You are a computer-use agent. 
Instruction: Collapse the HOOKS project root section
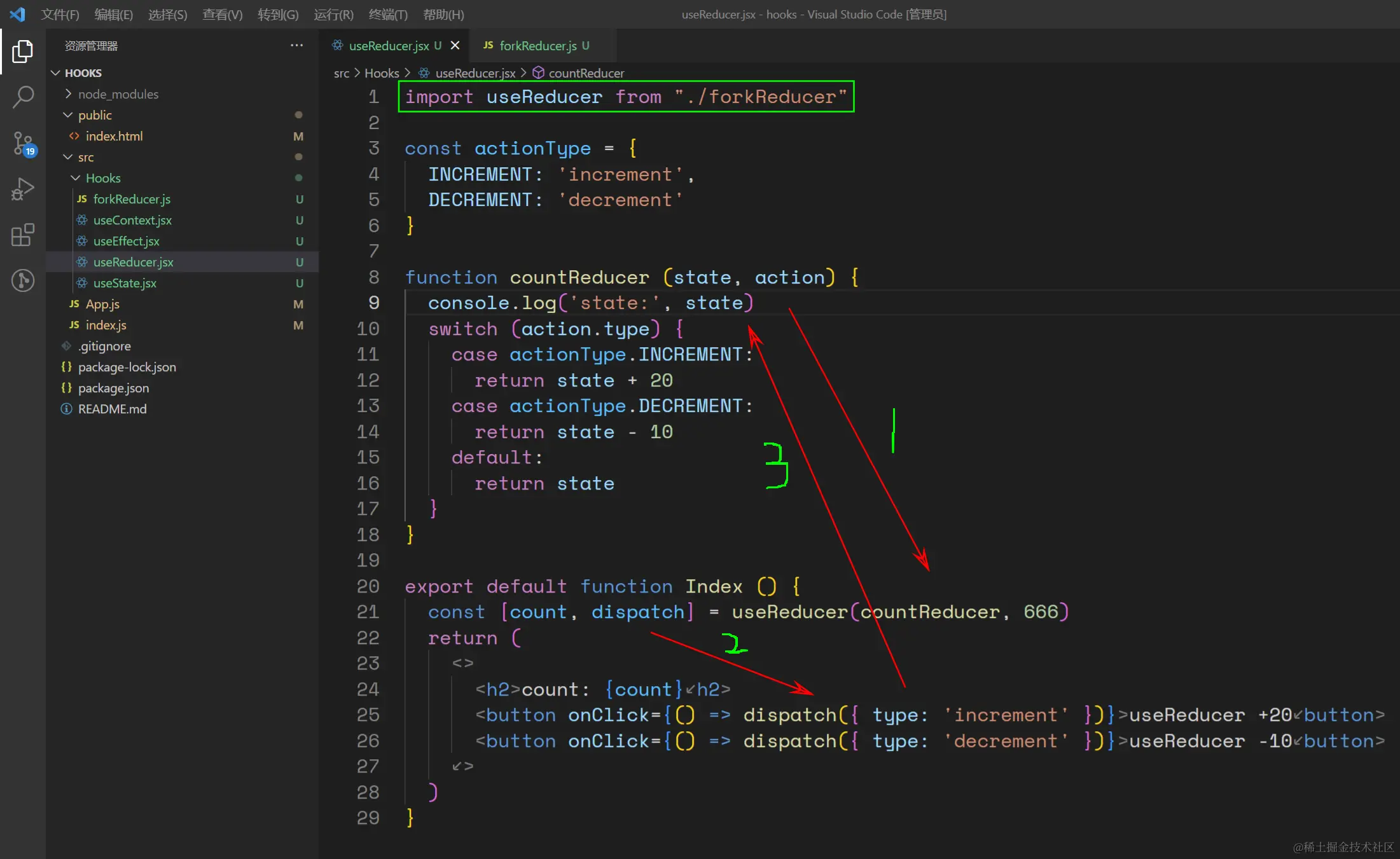(x=83, y=73)
